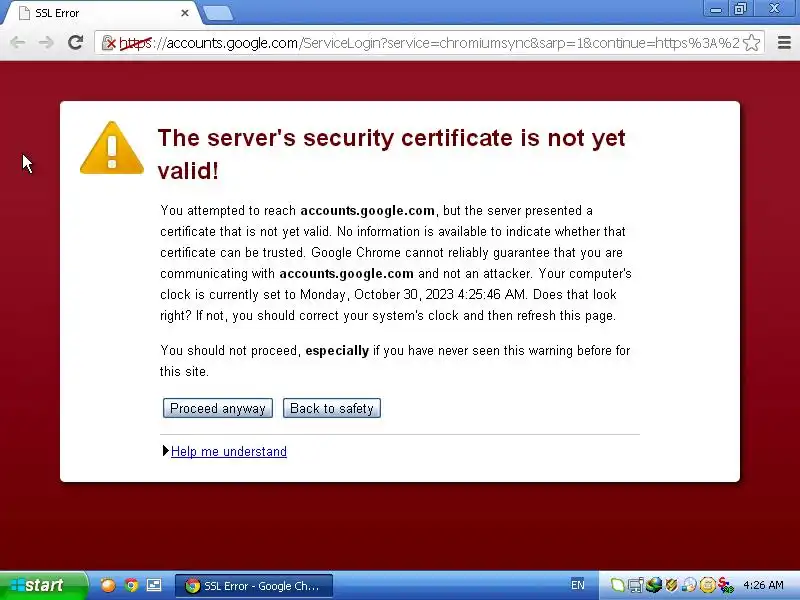Click the 4:26 AM system clock
This screenshot has width=800, height=600.
pos(763,585)
